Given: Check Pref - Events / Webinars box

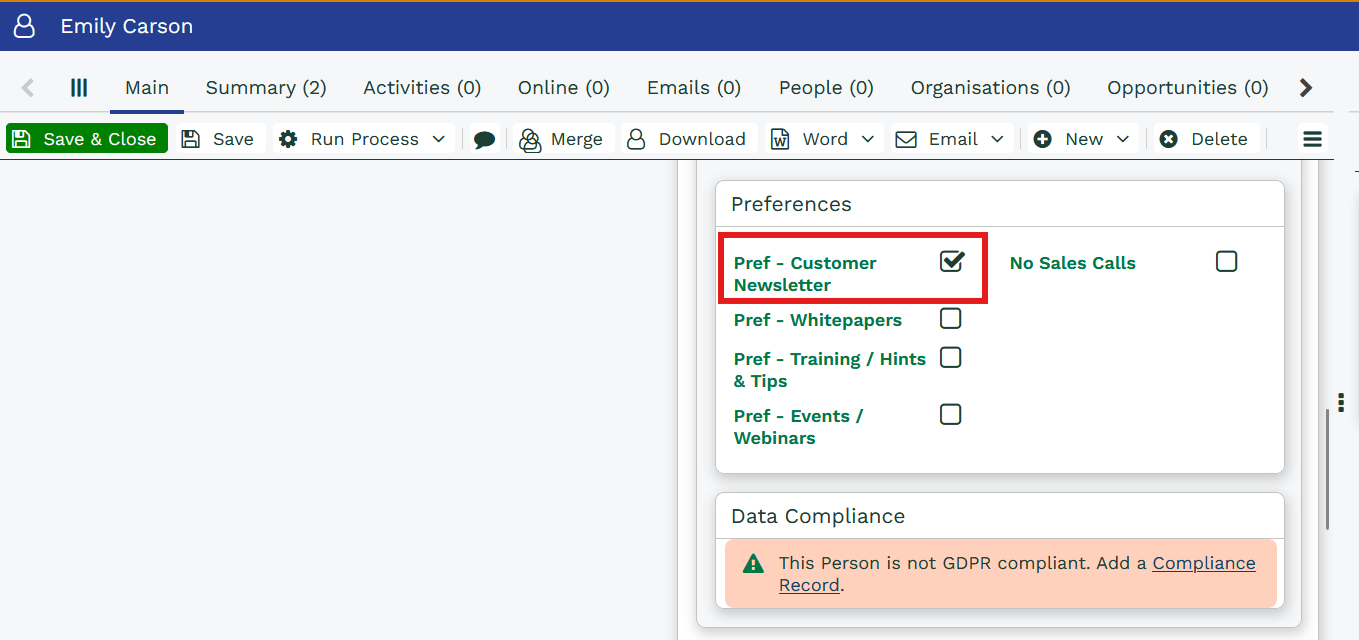Looking at the screenshot, I should tap(951, 415).
